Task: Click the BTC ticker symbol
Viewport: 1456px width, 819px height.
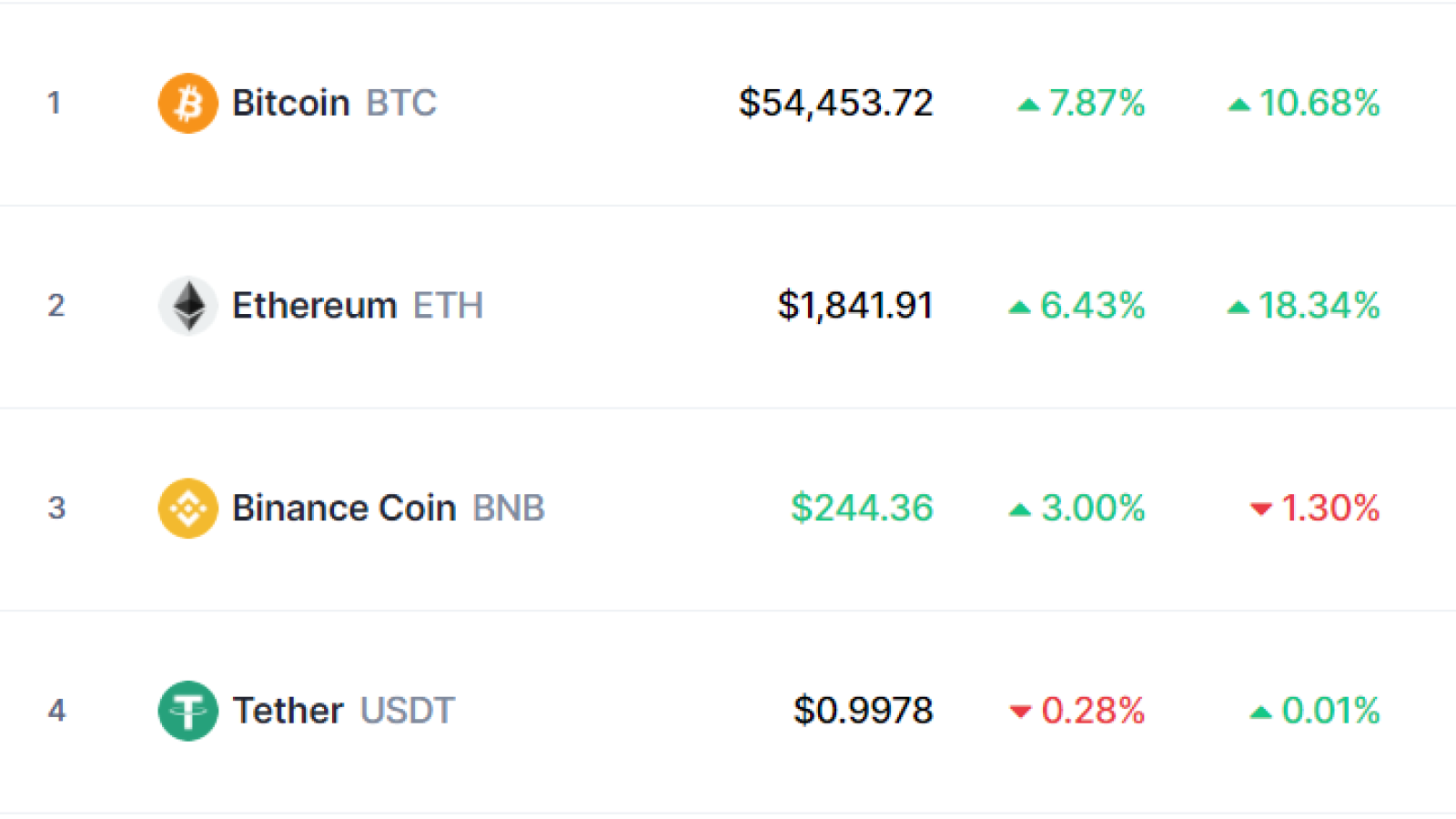Action: [401, 103]
